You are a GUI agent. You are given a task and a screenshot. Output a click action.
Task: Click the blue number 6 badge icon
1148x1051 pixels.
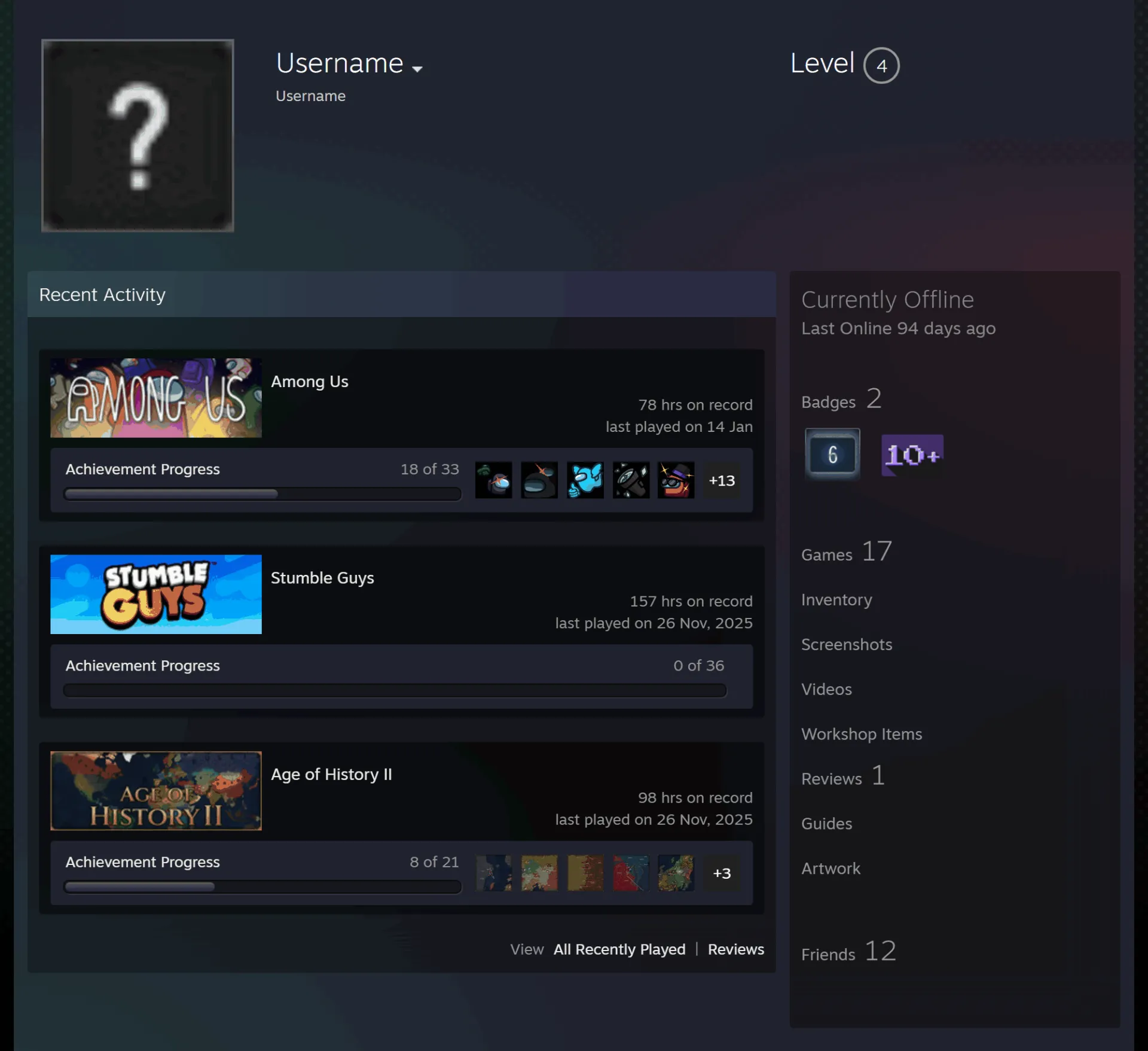pyautogui.click(x=832, y=455)
